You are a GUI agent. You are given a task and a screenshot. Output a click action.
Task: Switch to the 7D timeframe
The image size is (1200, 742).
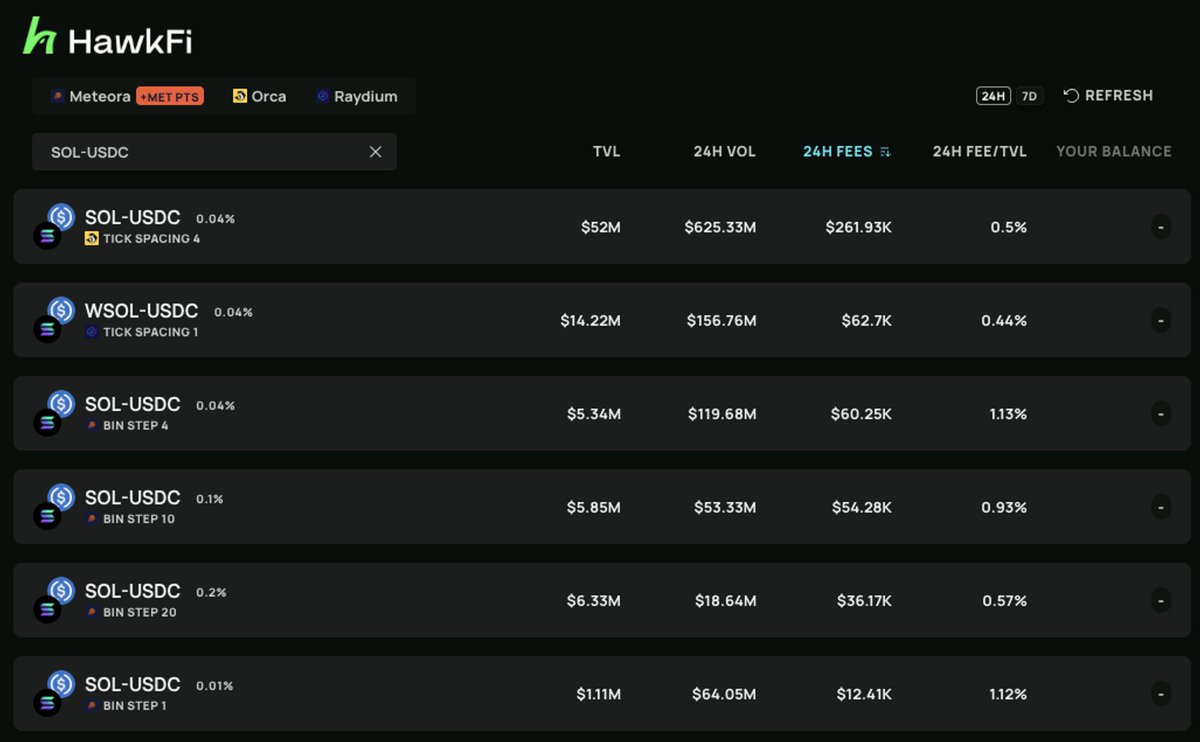click(1029, 96)
